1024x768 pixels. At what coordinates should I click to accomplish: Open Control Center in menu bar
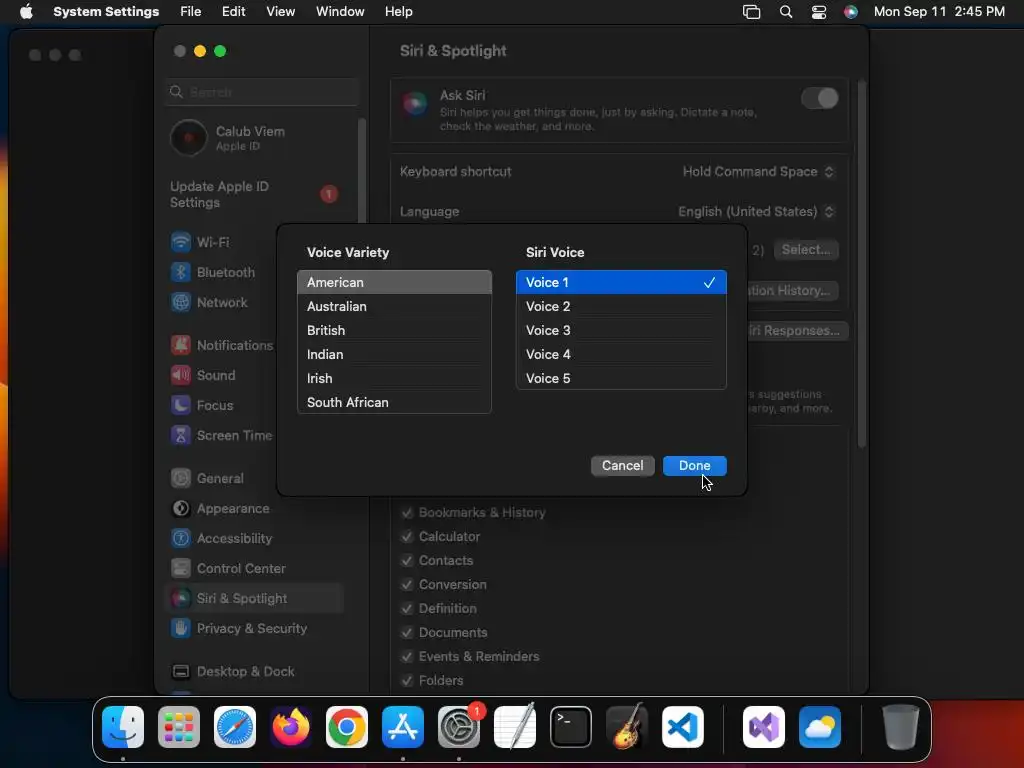818,12
